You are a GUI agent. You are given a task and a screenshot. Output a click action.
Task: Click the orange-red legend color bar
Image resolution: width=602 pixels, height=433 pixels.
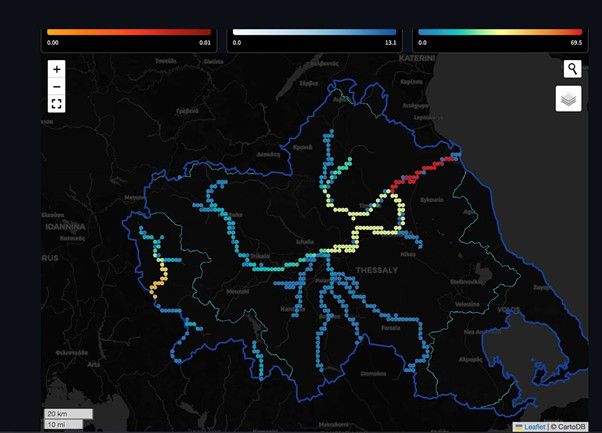pyautogui.click(x=129, y=32)
